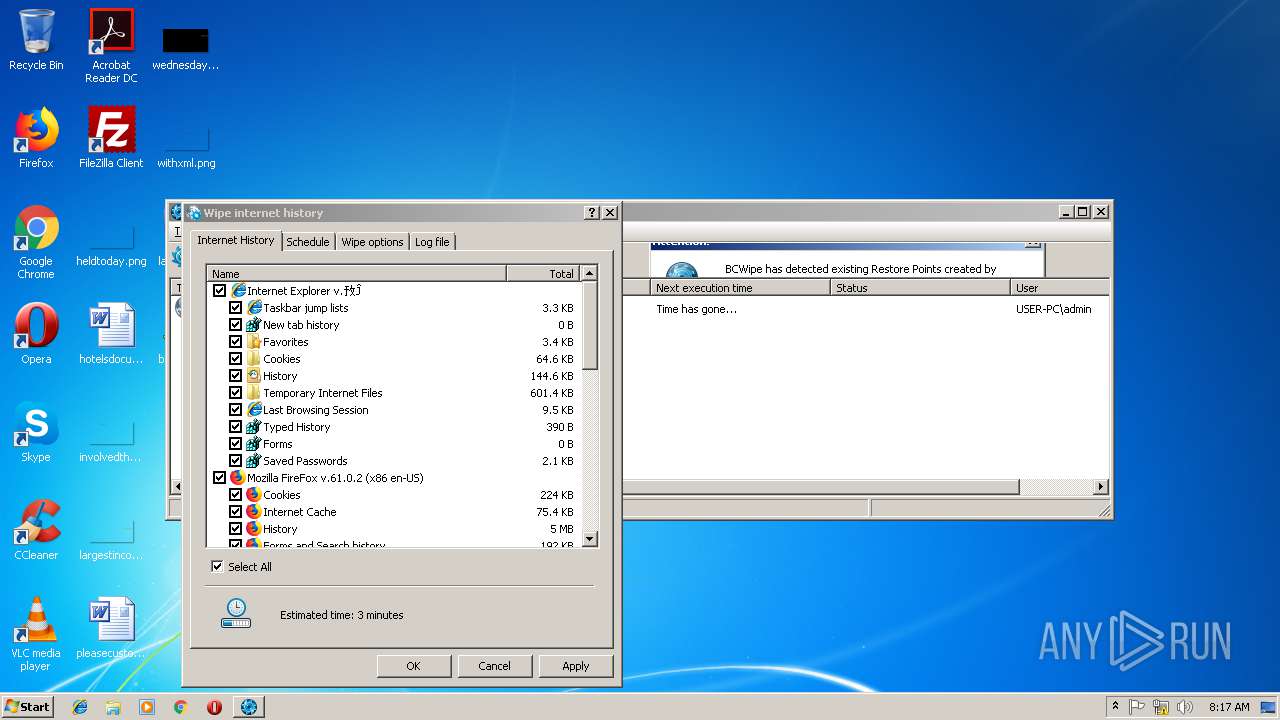This screenshot has width=1280, height=720.
Task: Sort list by Name column header
Action: click(x=357, y=273)
